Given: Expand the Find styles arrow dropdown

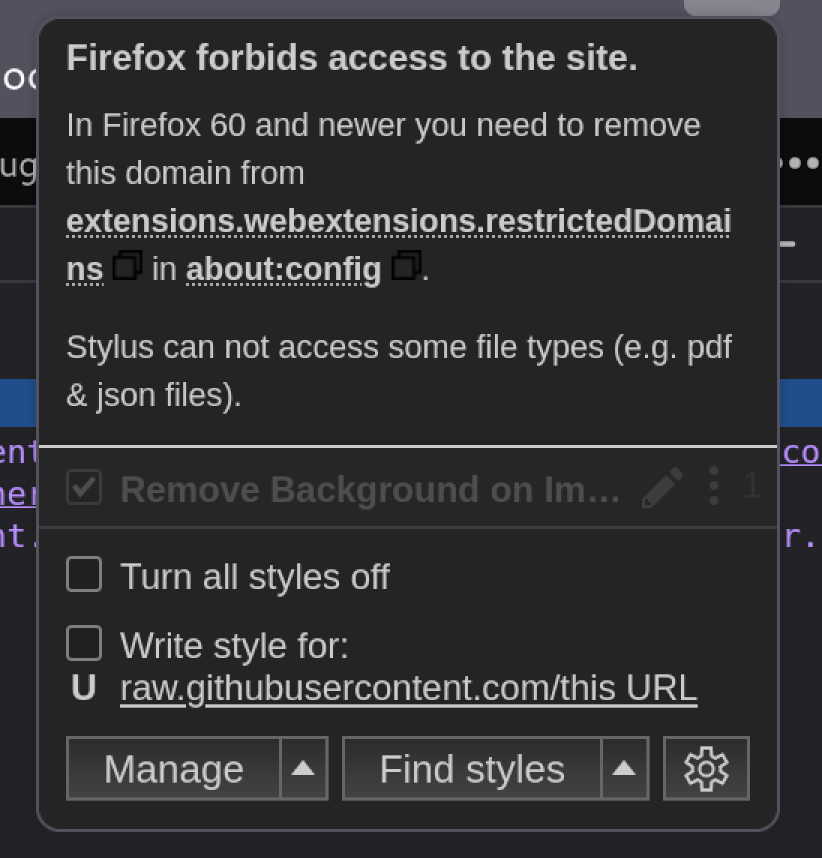Looking at the screenshot, I should (624, 768).
